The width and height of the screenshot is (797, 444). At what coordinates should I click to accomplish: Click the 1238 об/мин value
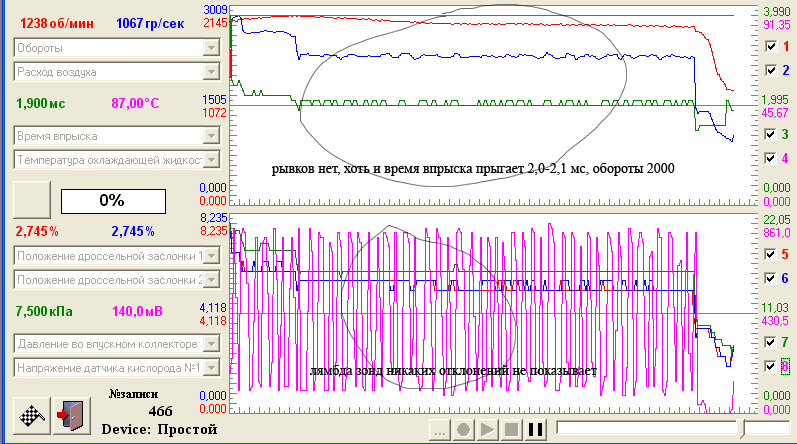click(x=57, y=23)
